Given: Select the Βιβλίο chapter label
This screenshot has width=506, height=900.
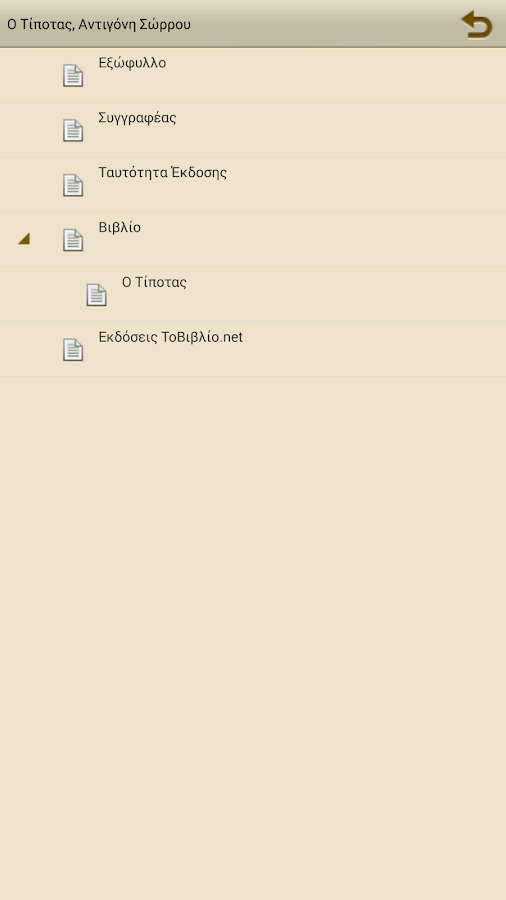Looking at the screenshot, I should pos(119,227).
